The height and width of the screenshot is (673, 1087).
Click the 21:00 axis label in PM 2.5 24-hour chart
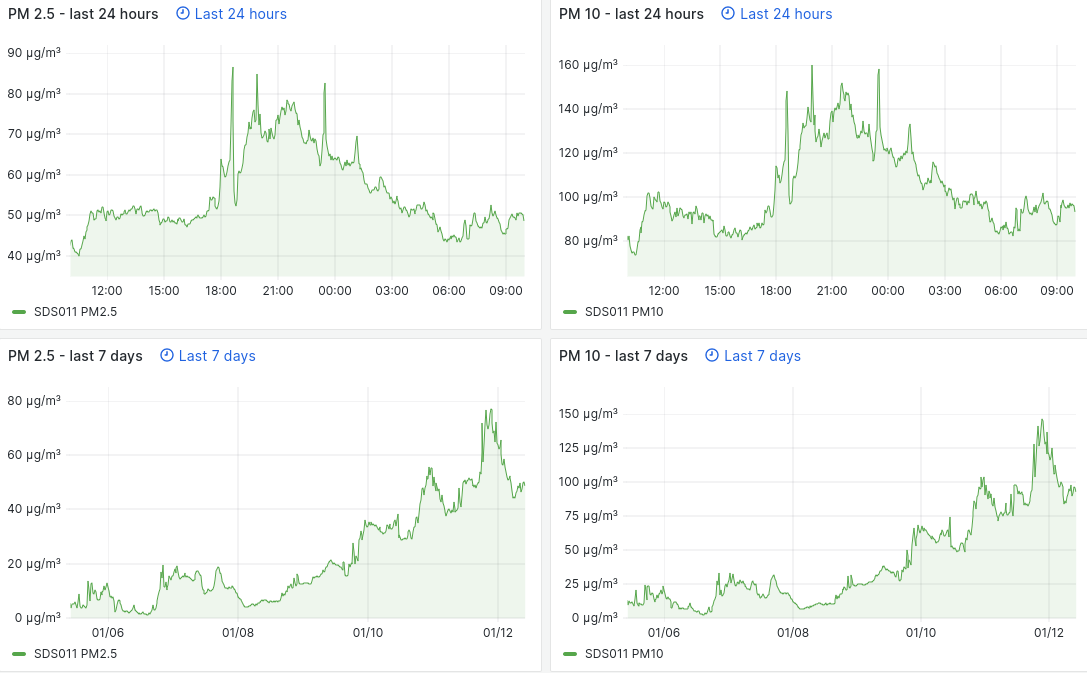point(278,291)
